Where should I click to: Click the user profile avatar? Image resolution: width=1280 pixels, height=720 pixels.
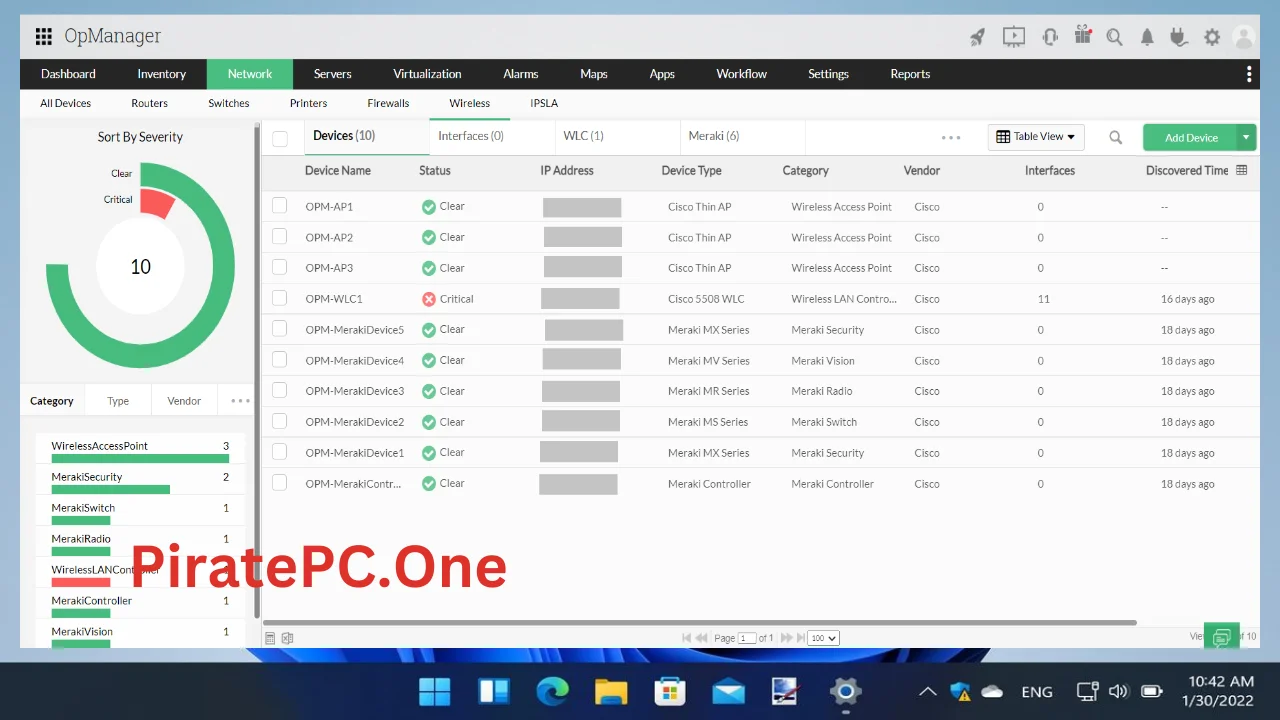point(1244,37)
